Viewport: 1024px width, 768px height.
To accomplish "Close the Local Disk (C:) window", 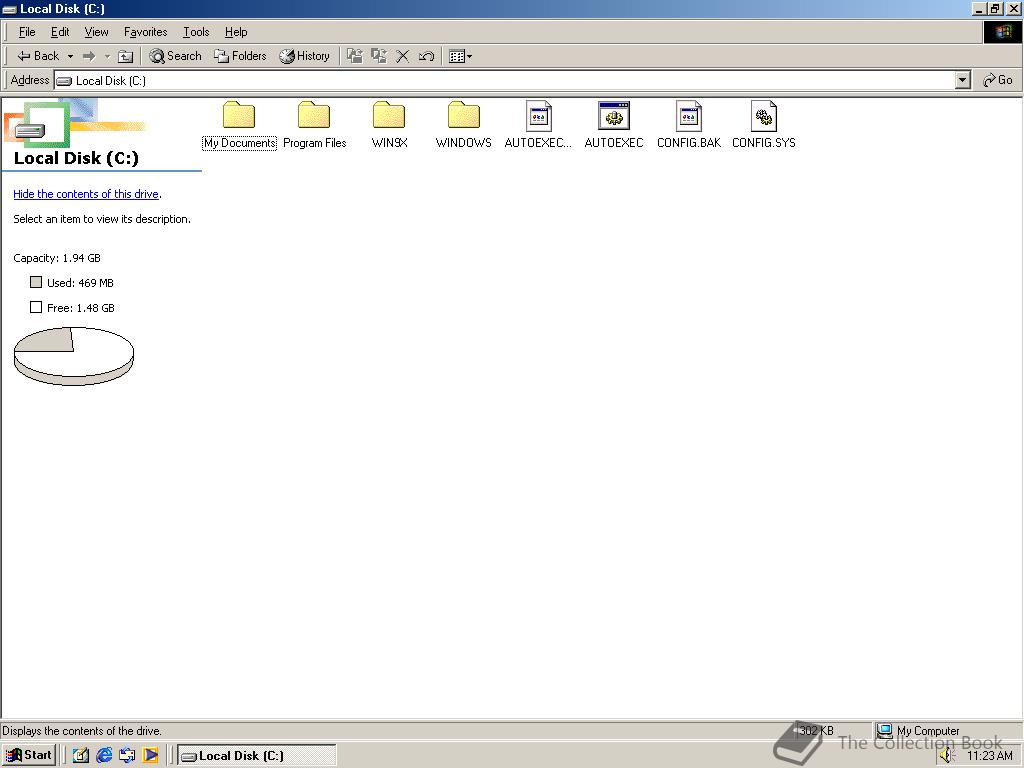I will [x=1014, y=9].
